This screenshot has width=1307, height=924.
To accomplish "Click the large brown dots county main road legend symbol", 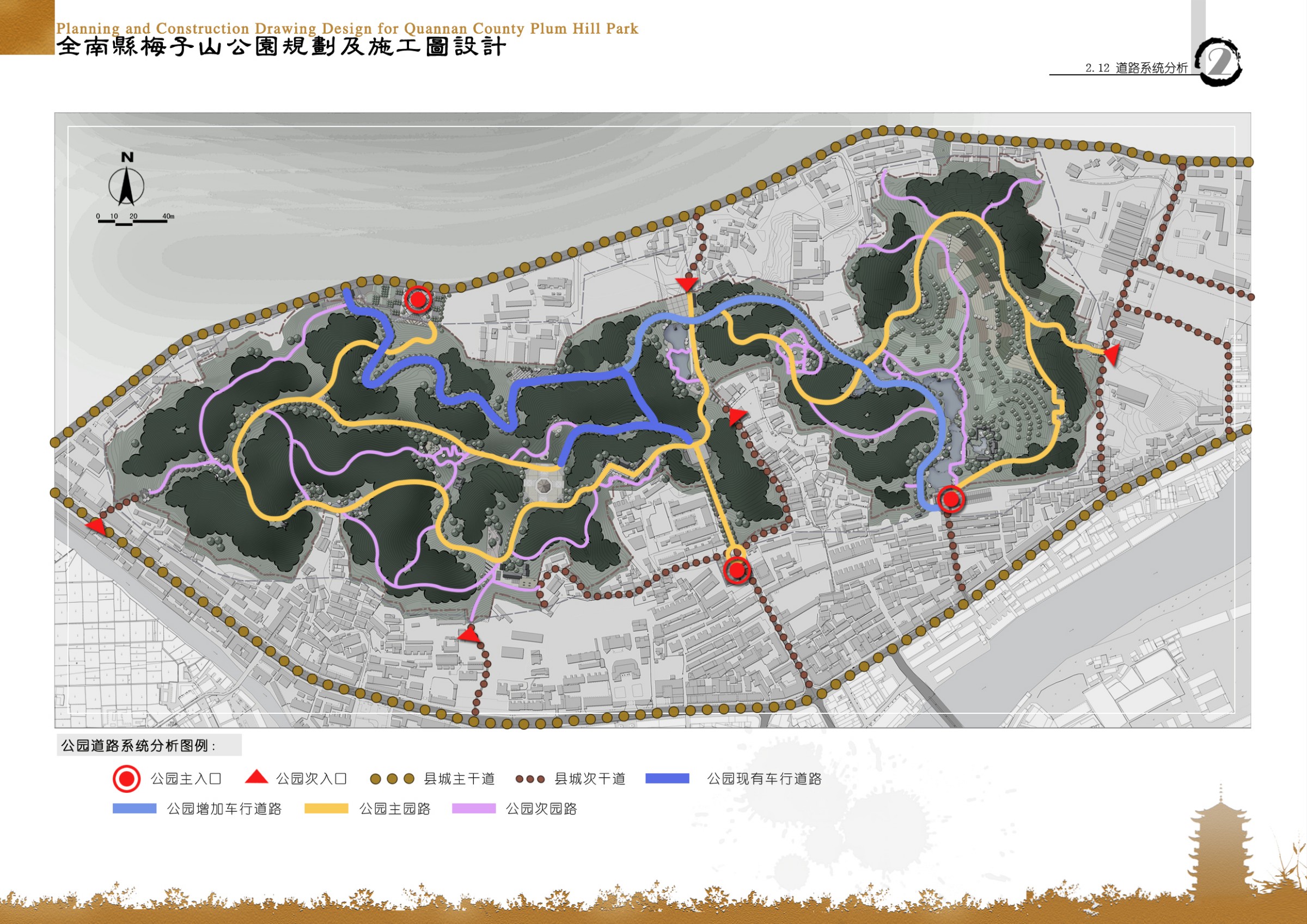I will [392, 778].
